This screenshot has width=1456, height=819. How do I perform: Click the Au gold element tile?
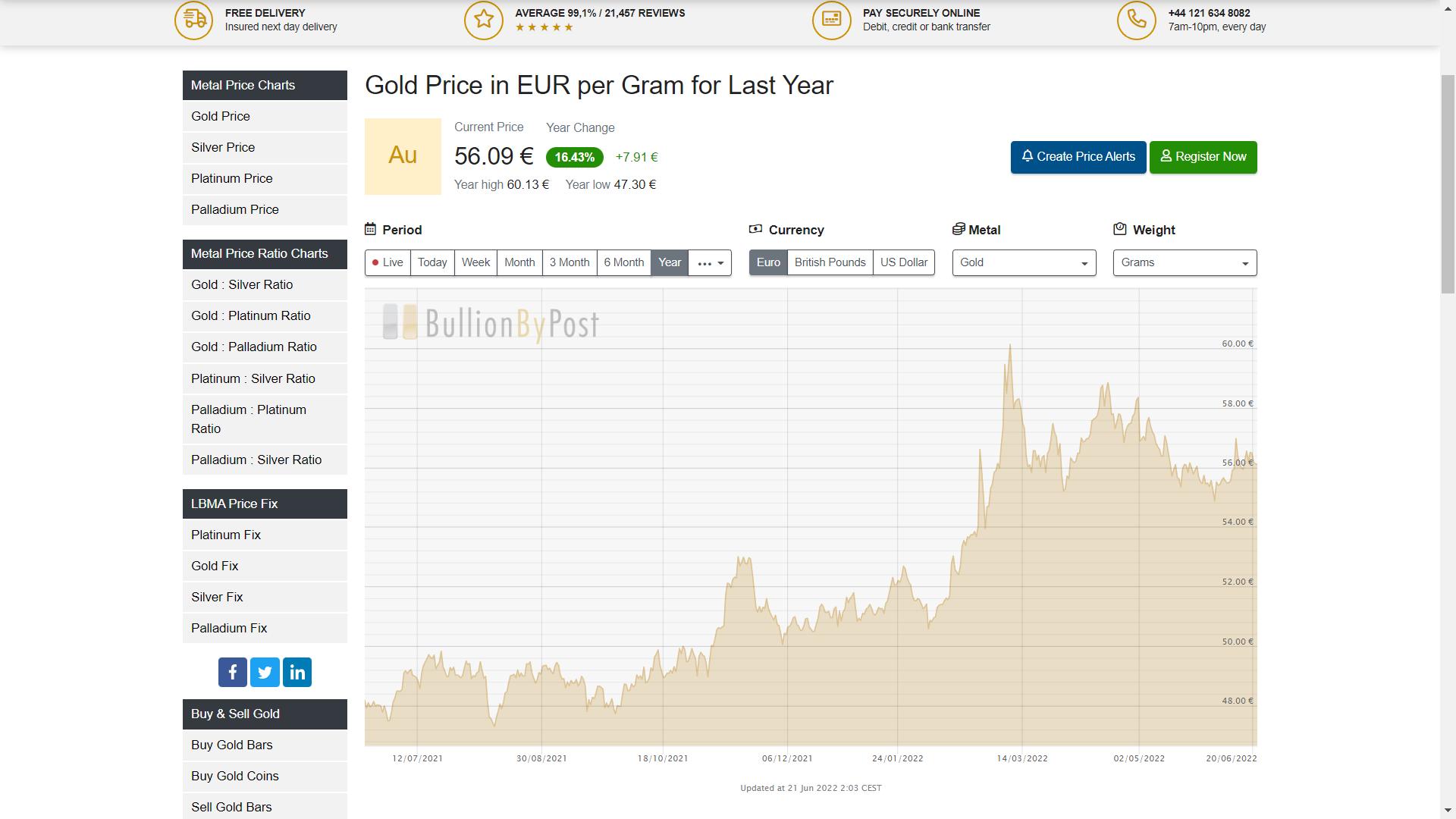403,156
